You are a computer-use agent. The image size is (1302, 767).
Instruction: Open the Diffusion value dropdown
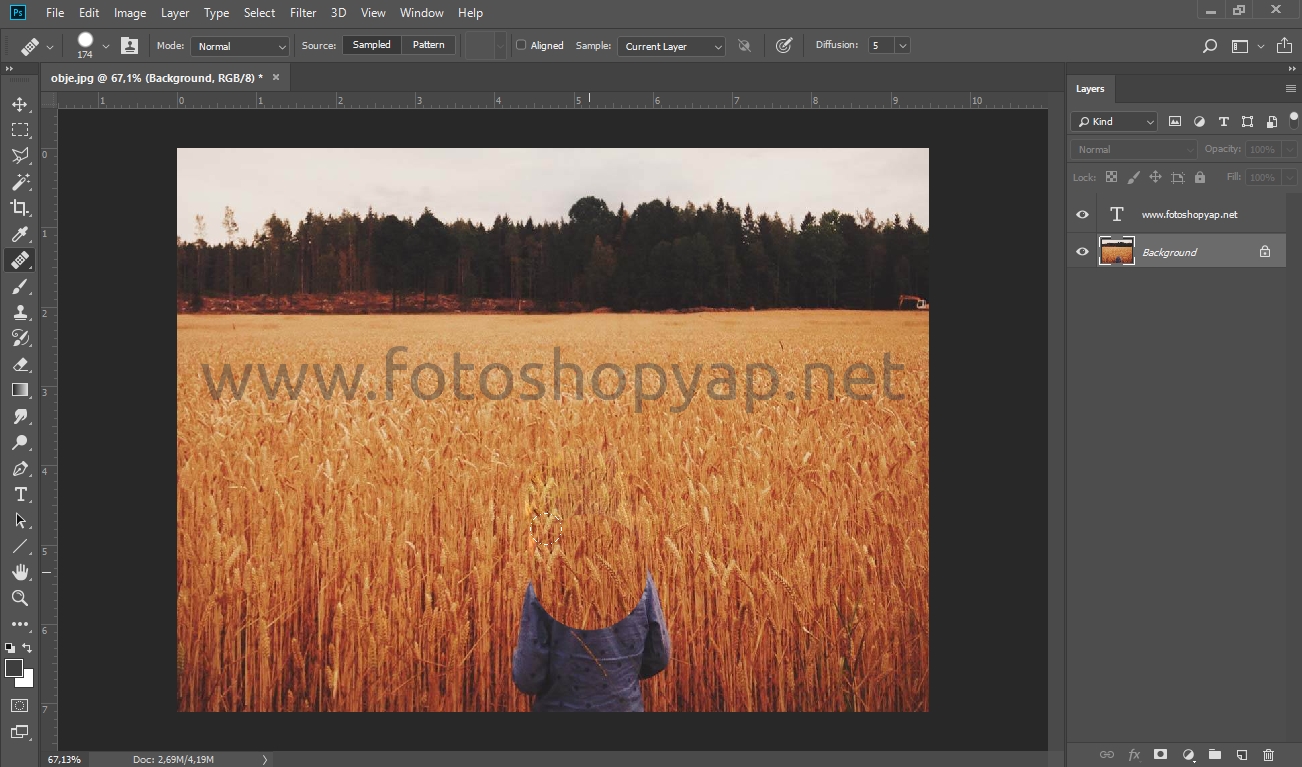903,45
